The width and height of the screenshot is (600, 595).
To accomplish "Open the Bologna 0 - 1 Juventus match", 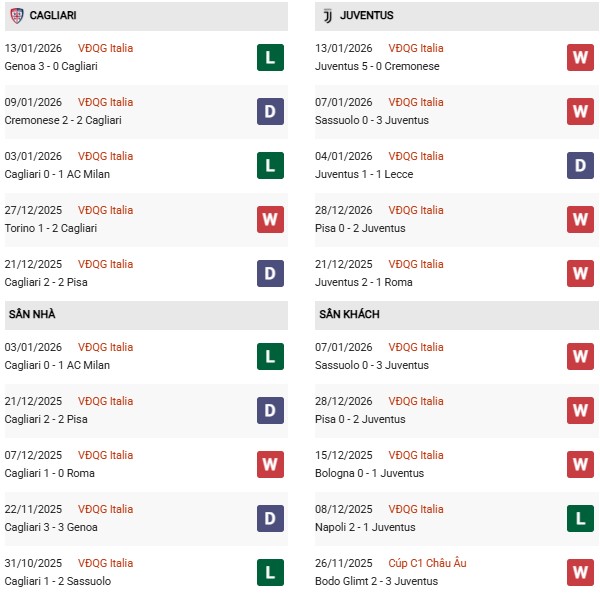I will tap(369, 473).
